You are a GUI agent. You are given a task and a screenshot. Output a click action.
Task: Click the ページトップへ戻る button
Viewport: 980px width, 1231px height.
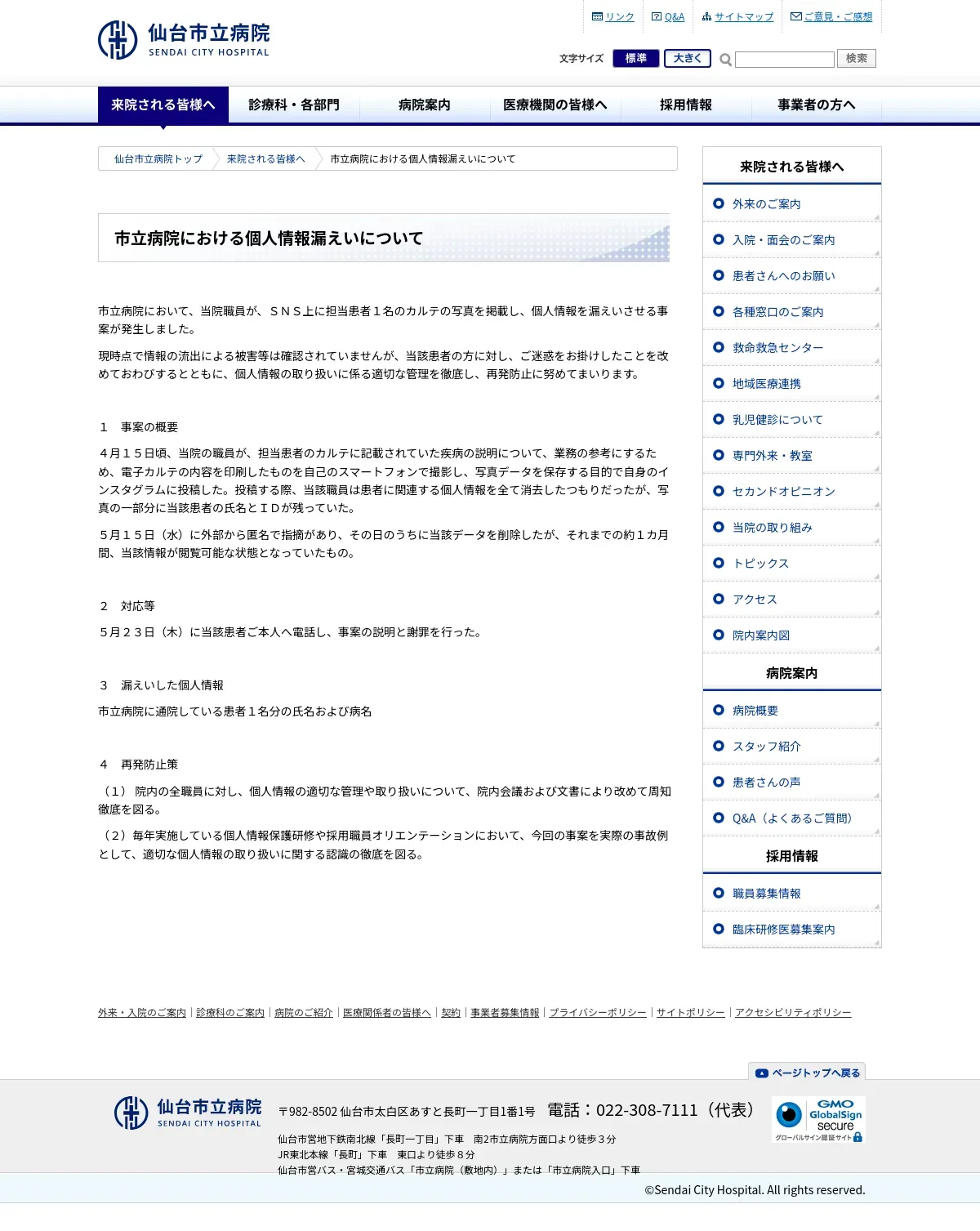(807, 1072)
